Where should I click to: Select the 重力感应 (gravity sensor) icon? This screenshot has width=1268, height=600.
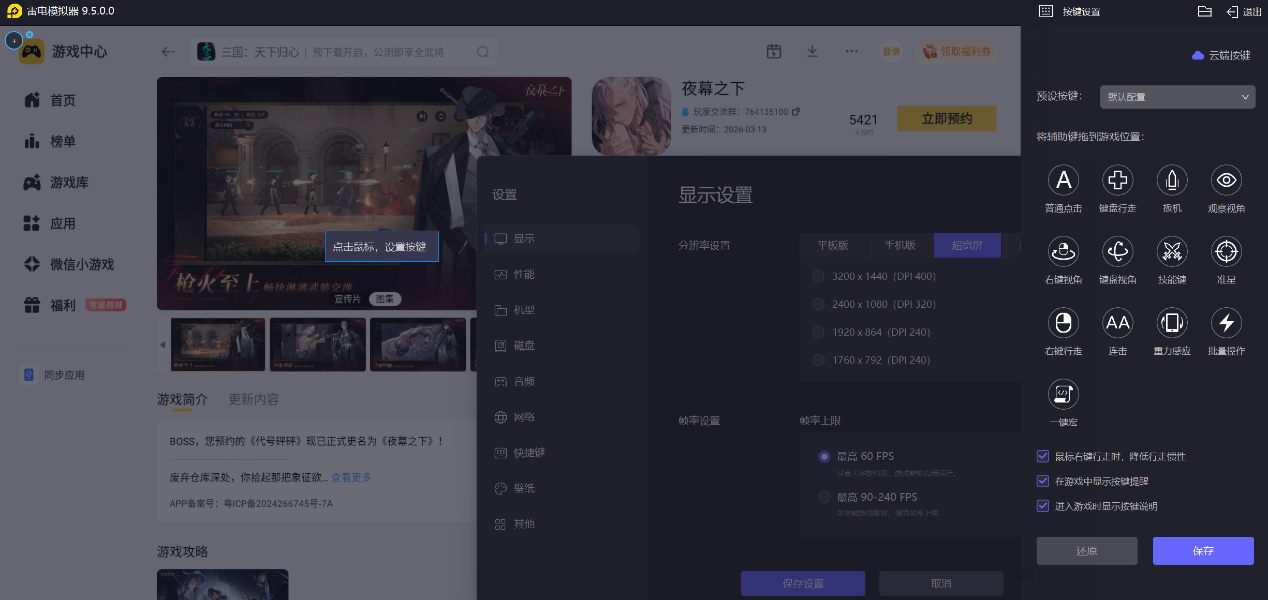click(1171, 322)
